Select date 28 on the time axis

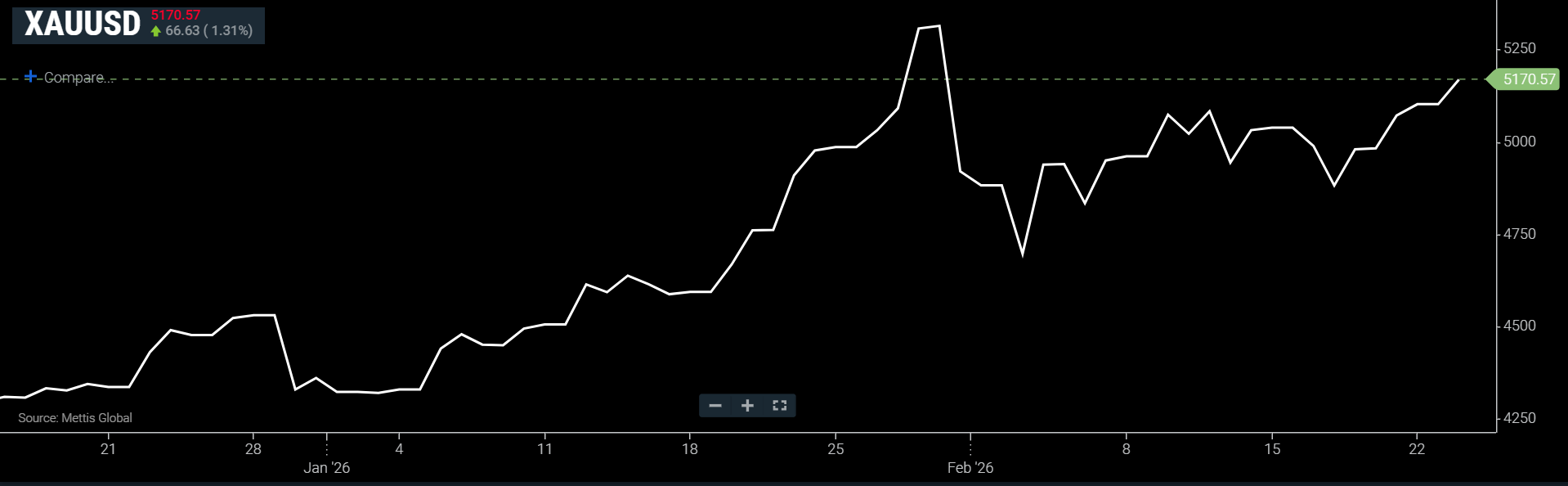tap(253, 449)
